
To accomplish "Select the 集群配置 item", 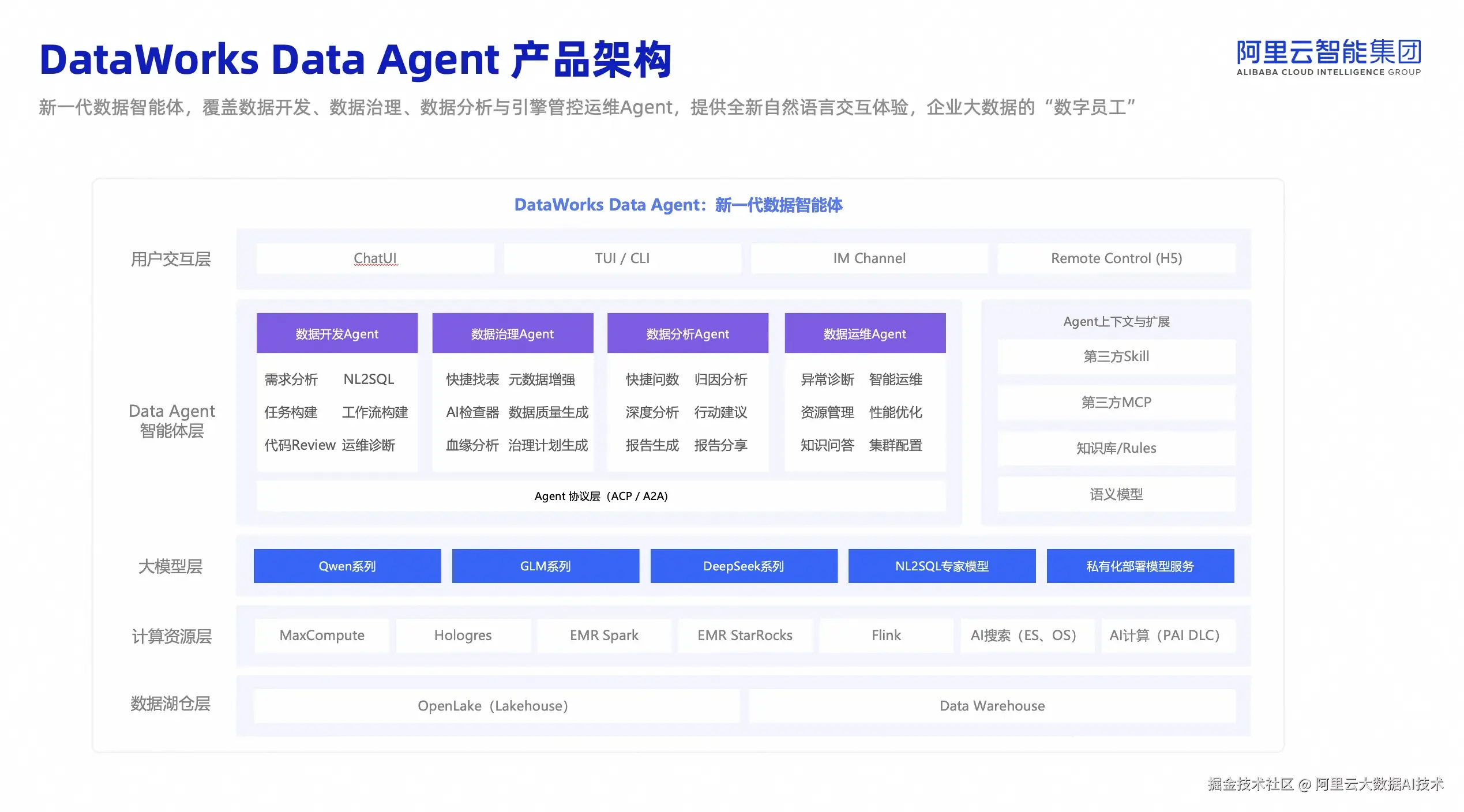I will click(896, 445).
